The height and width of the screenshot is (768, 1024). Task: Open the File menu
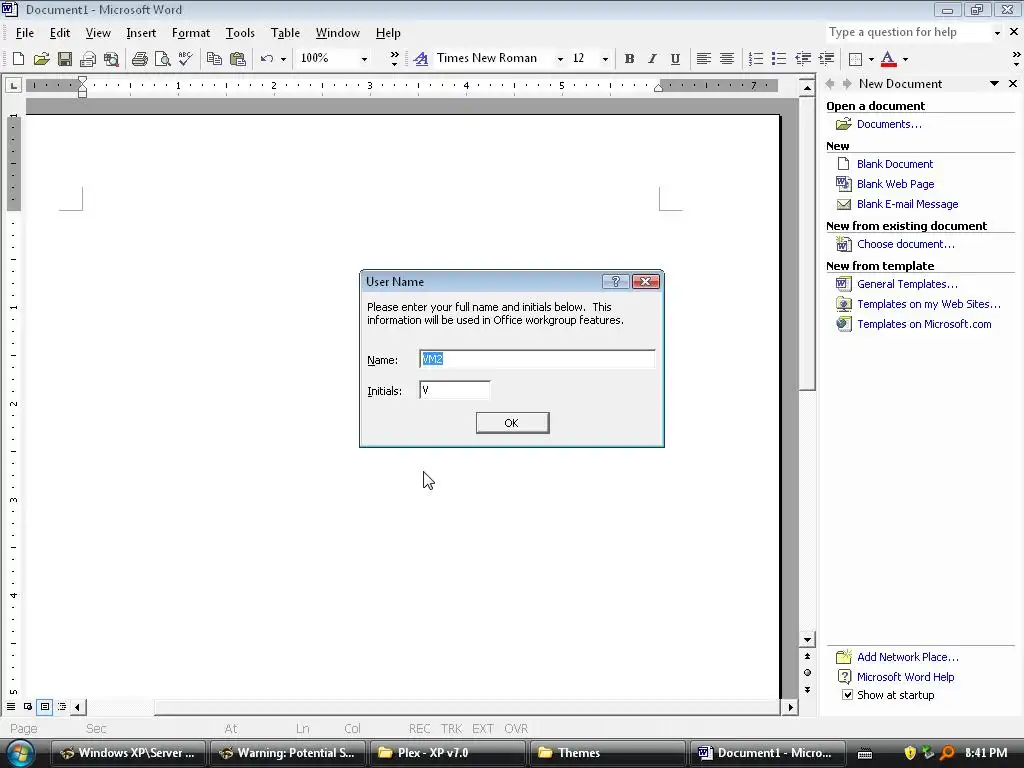click(x=25, y=33)
